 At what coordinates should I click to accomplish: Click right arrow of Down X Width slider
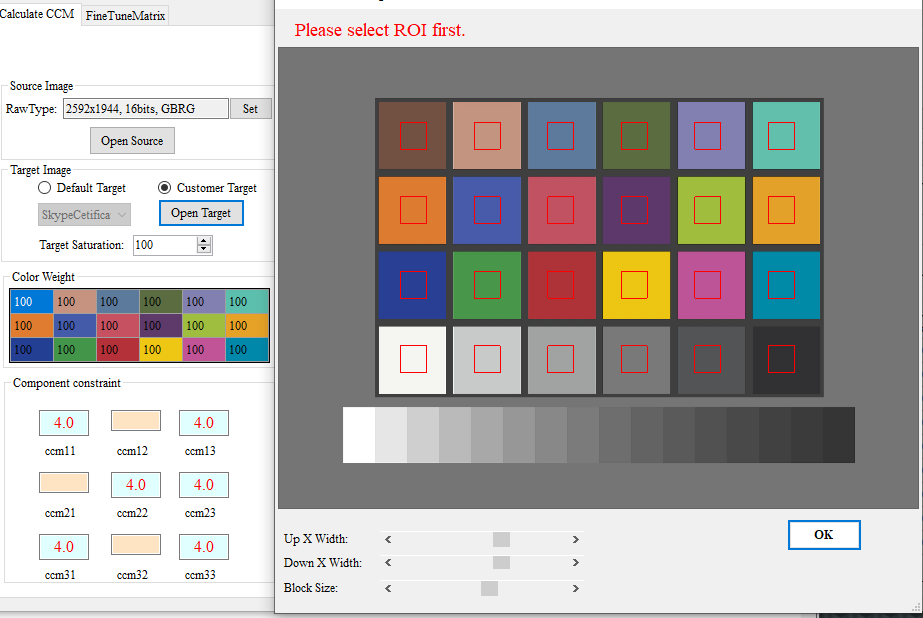tap(576, 564)
